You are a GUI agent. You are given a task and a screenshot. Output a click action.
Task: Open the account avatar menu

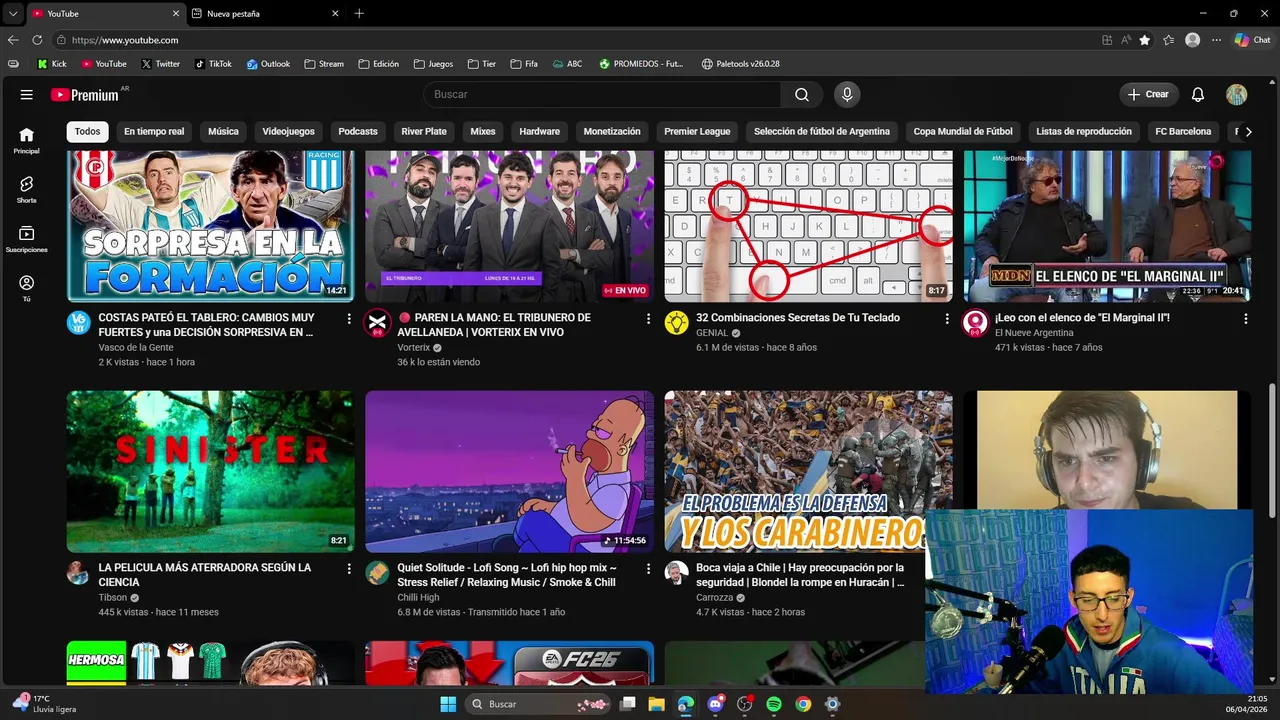point(1237,94)
